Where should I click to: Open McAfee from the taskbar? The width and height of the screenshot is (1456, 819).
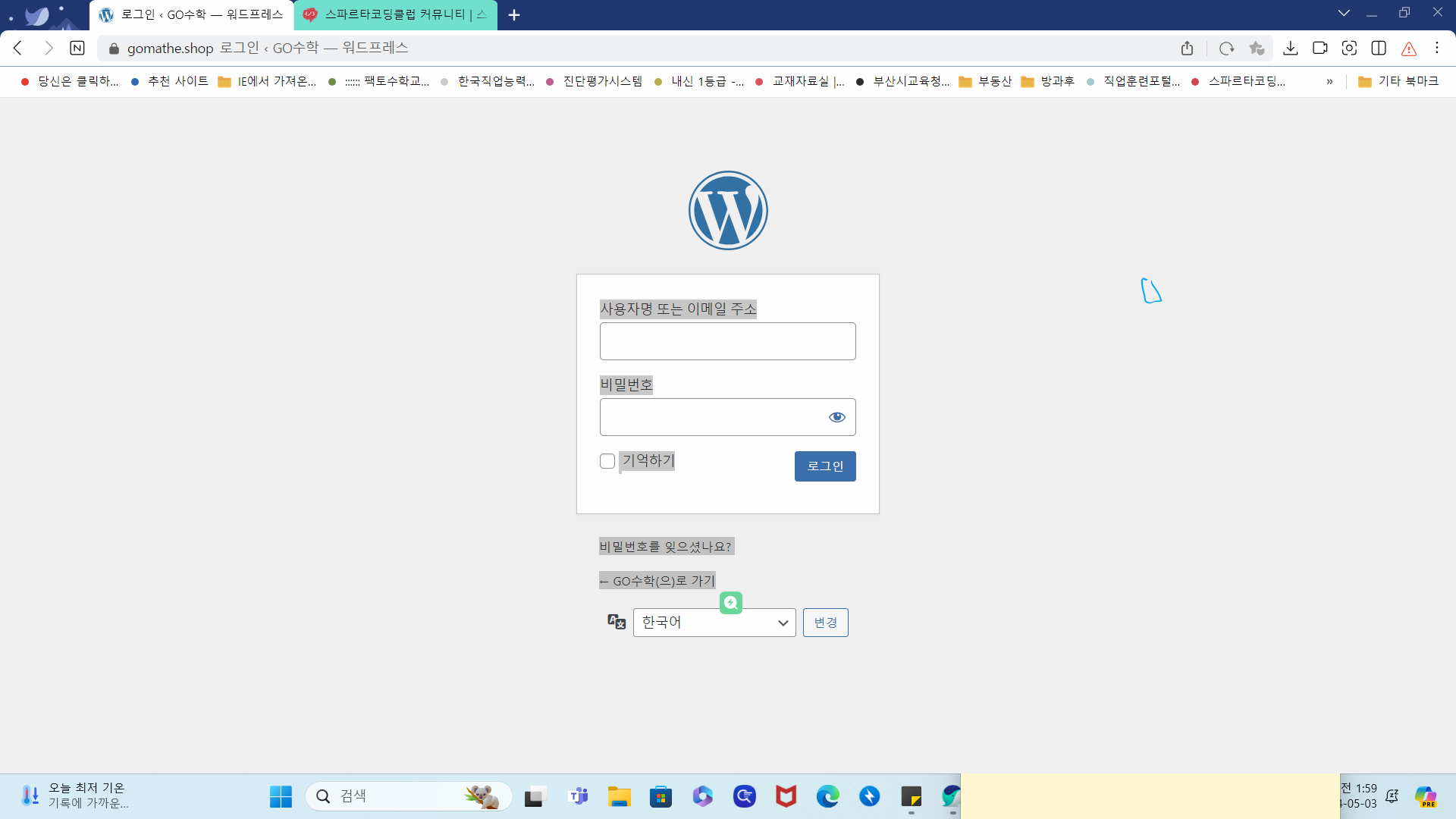786,796
